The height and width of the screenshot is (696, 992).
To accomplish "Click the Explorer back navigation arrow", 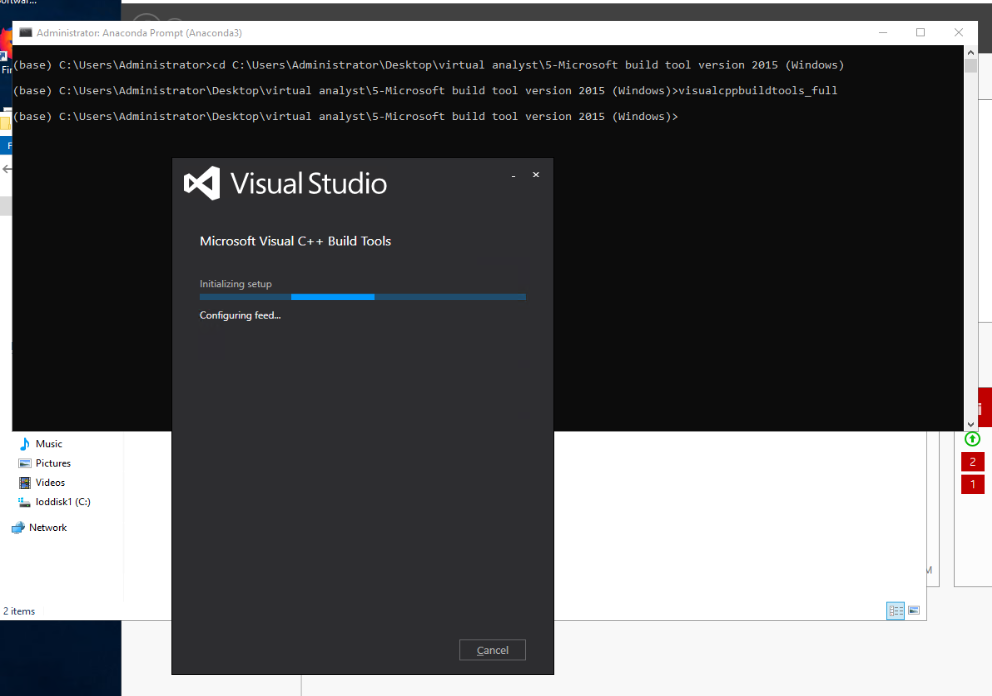I will click(x=7, y=169).
